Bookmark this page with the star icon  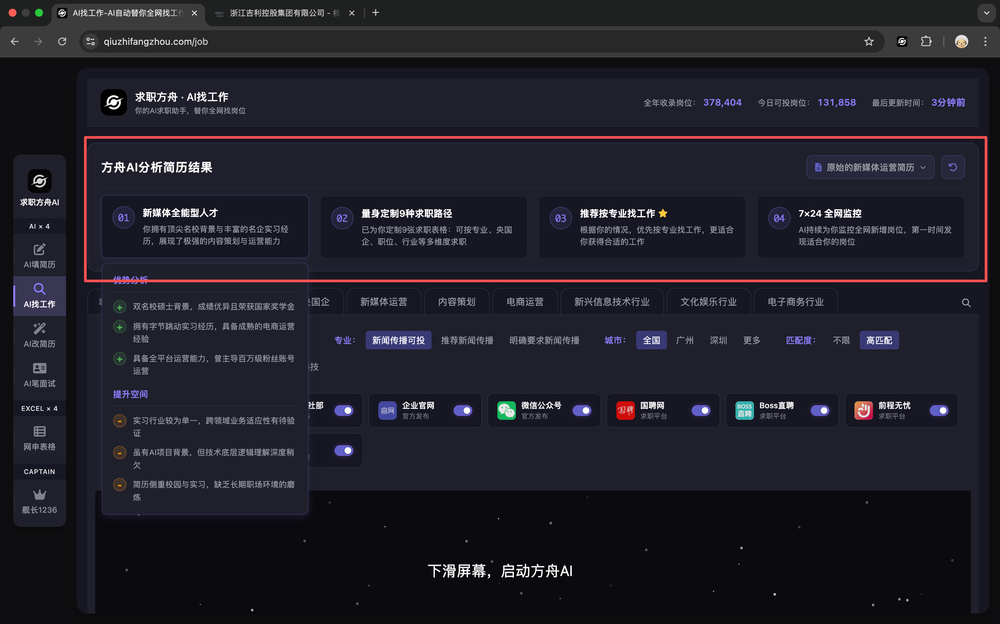pos(869,41)
